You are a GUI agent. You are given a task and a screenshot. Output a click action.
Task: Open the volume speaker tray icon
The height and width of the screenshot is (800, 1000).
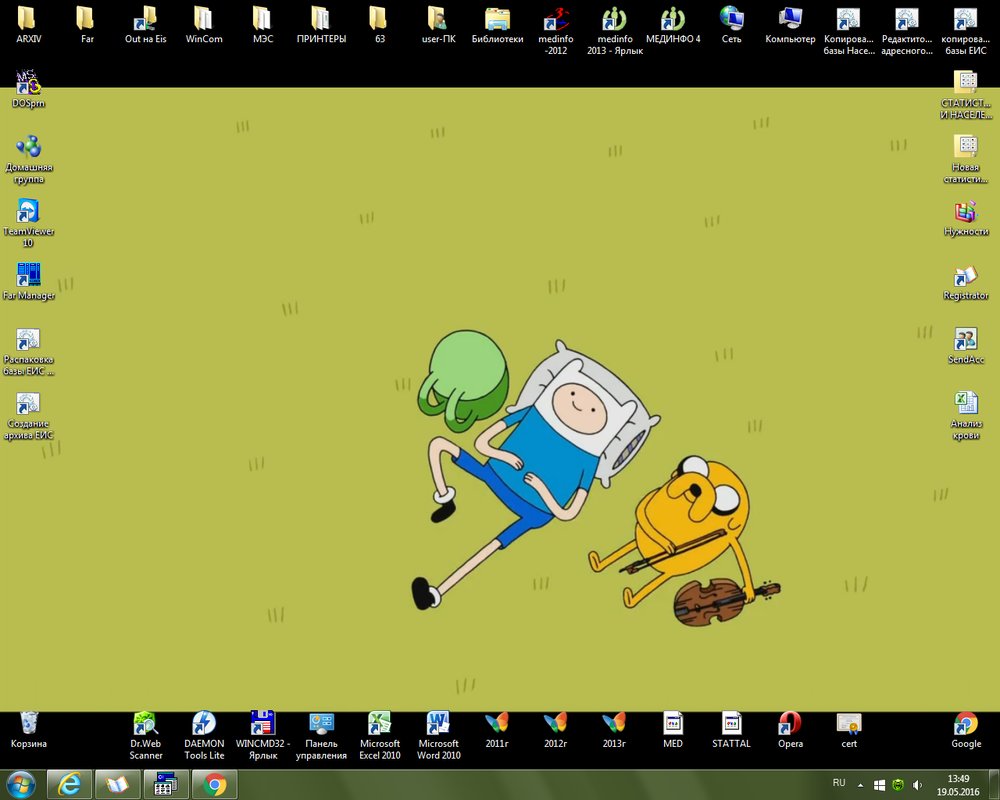917,785
